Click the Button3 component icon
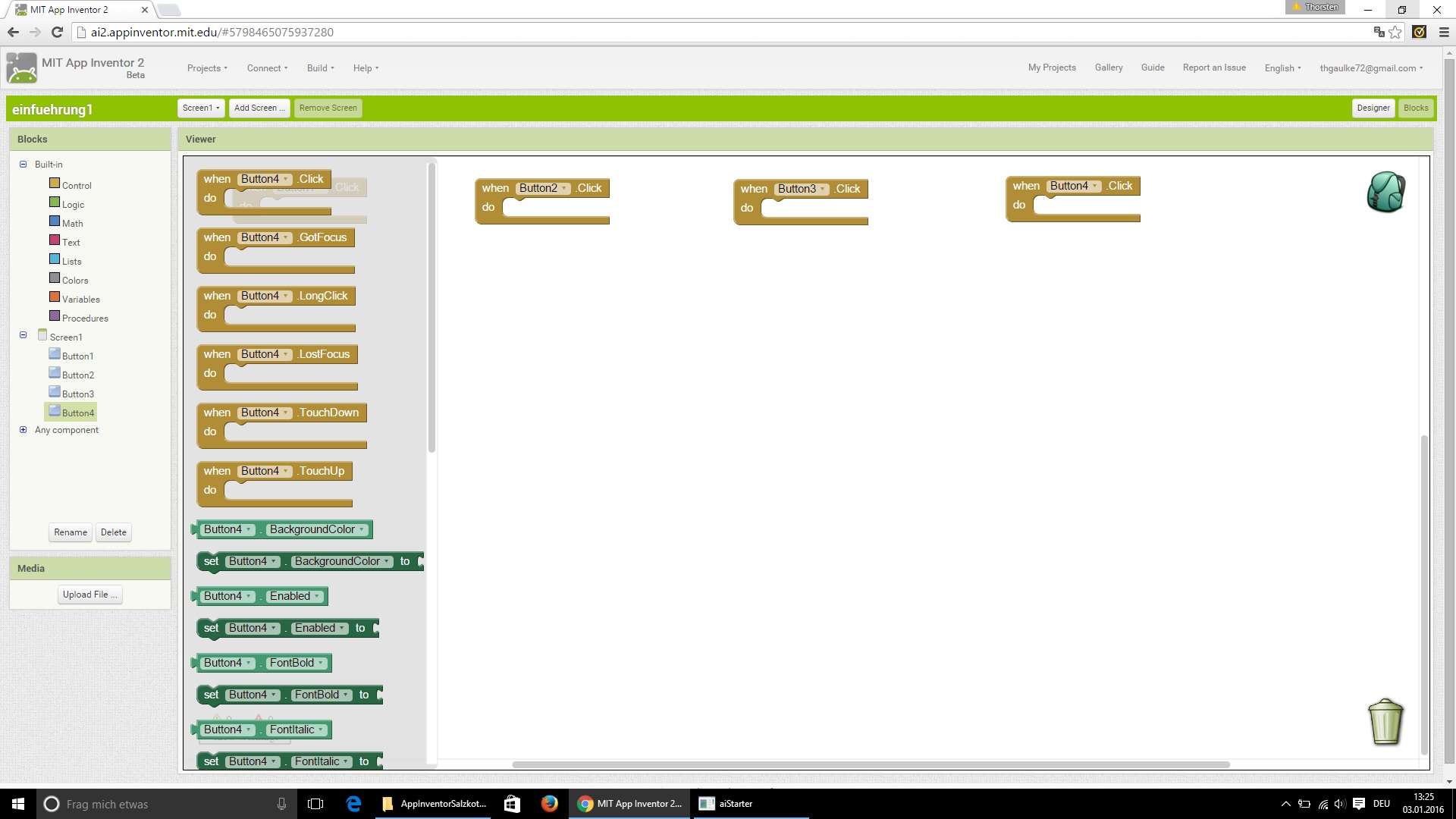Viewport: 1456px width, 819px height. point(55,392)
